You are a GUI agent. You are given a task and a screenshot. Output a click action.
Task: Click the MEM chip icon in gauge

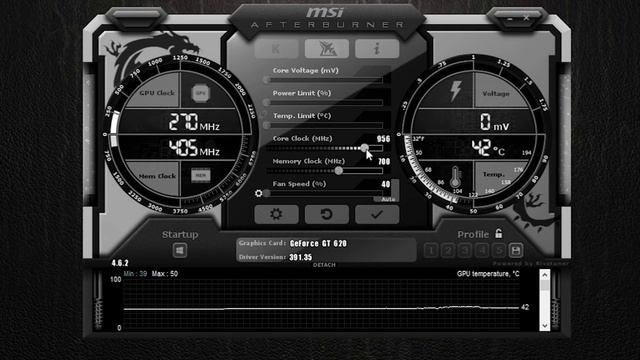(x=200, y=176)
